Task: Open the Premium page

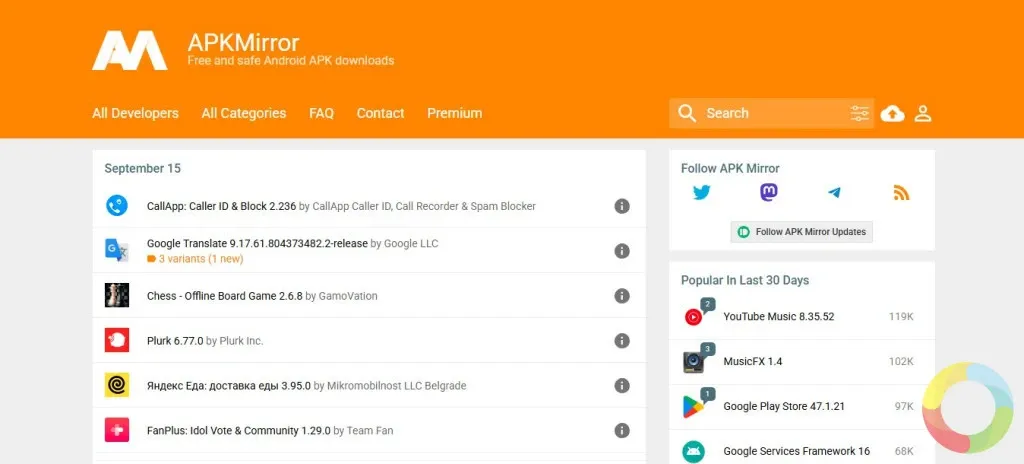Action: tap(455, 113)
